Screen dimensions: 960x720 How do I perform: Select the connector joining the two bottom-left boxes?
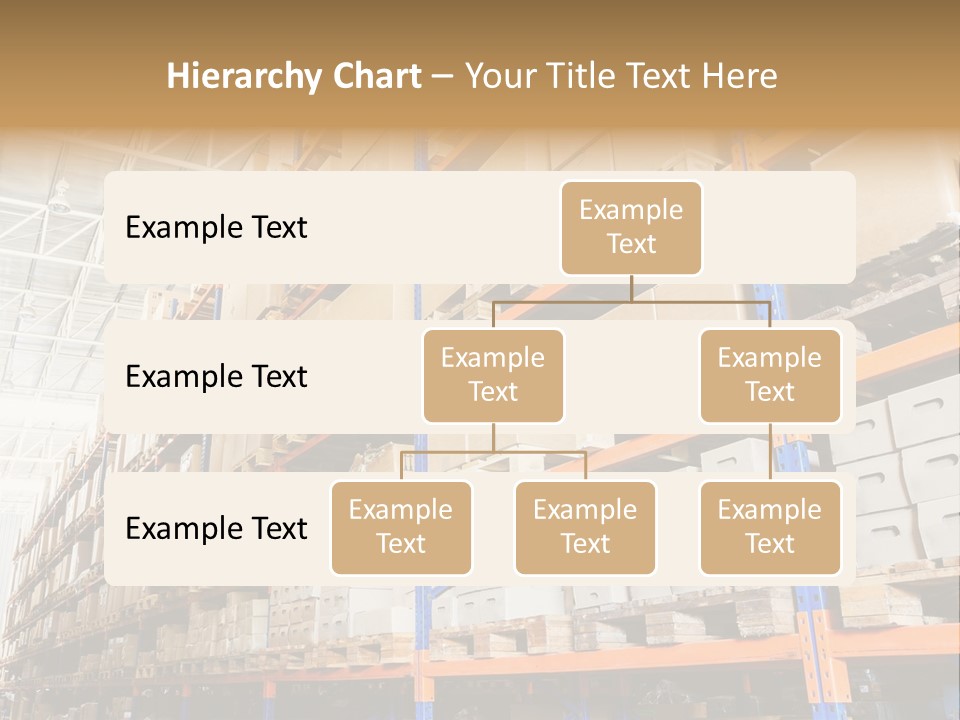tap(493, 452)
